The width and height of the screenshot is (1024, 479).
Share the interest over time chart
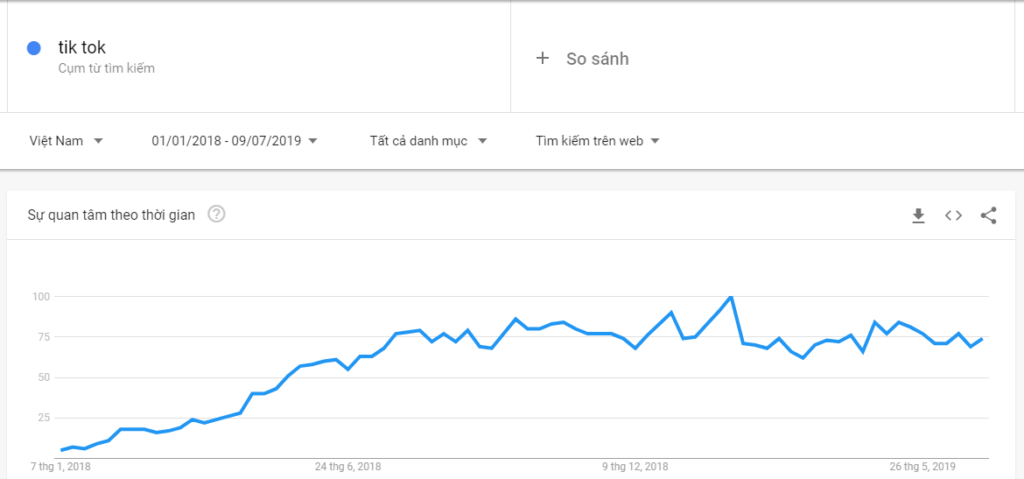coord(988,216)
